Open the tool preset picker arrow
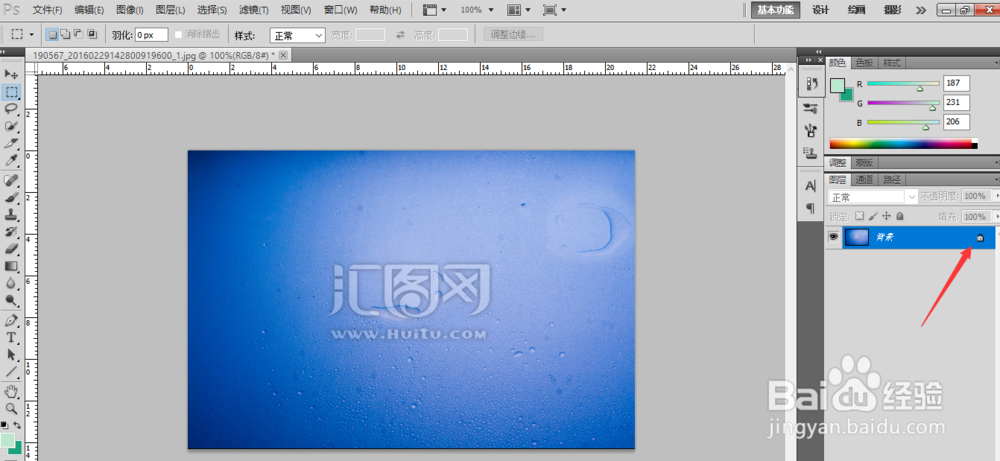 32,34
